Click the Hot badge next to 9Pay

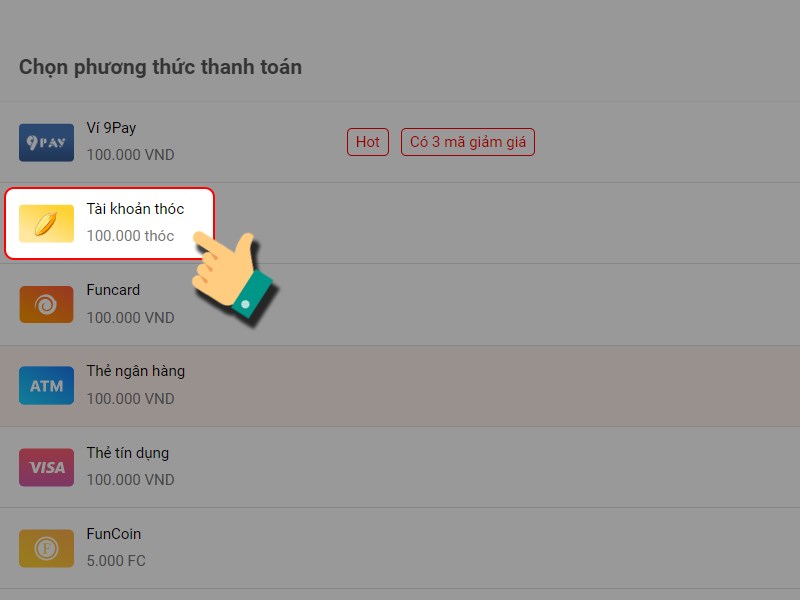pyautogui.click(x=368, y=142)
